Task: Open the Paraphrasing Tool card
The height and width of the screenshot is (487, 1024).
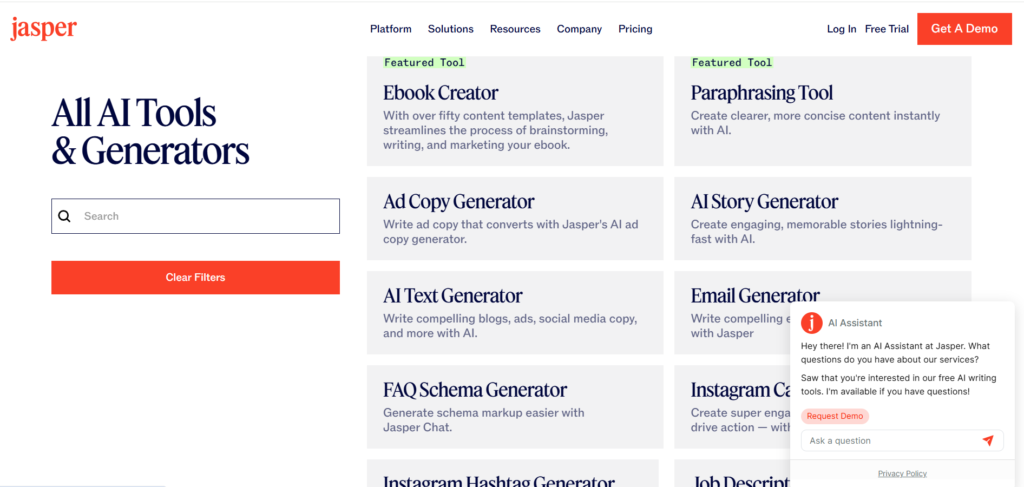Action: [822, 111]
